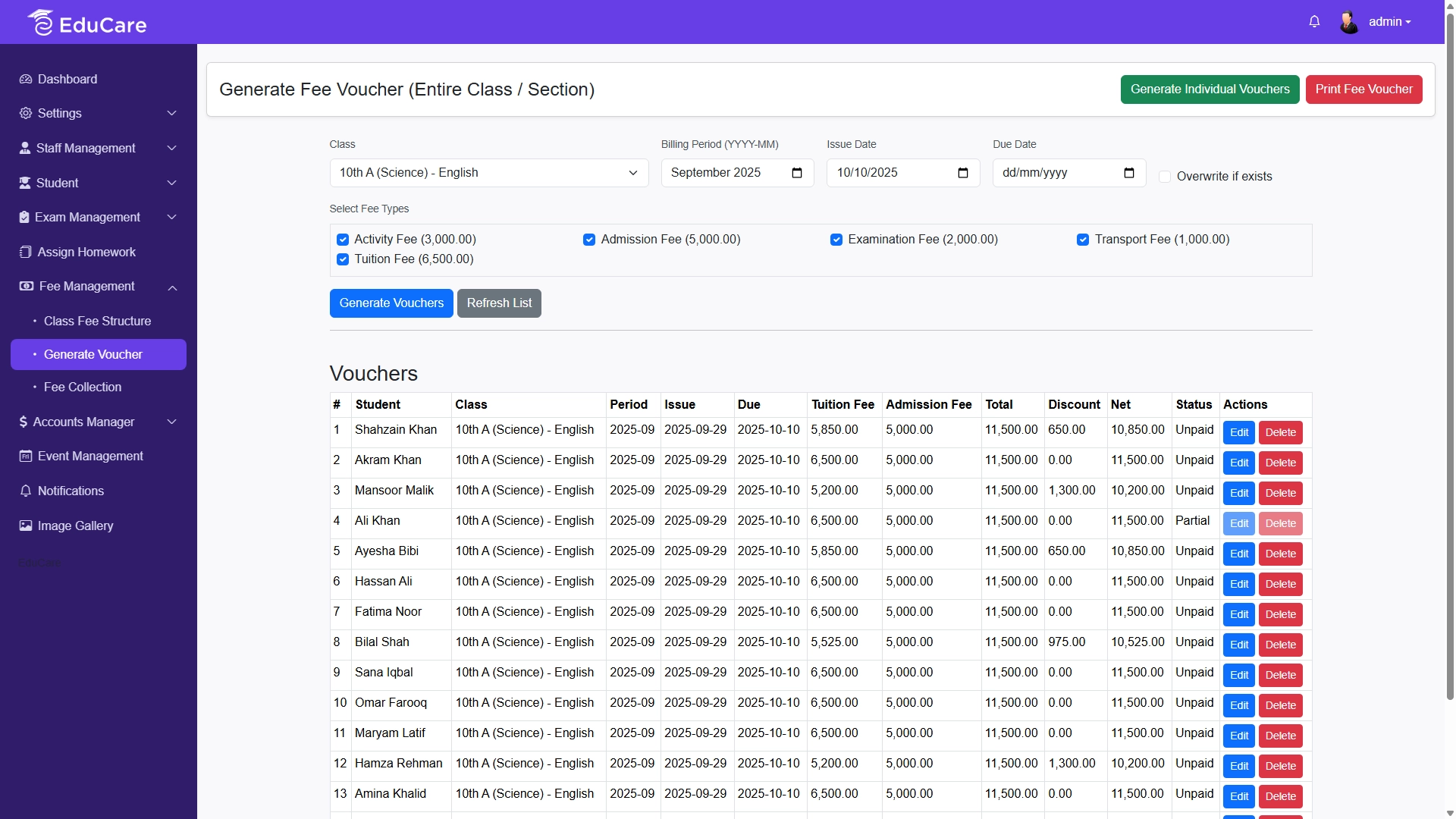The image size is (1456, 819).
Task: Click the Tuition Fee column header
Action: [843, 405]
